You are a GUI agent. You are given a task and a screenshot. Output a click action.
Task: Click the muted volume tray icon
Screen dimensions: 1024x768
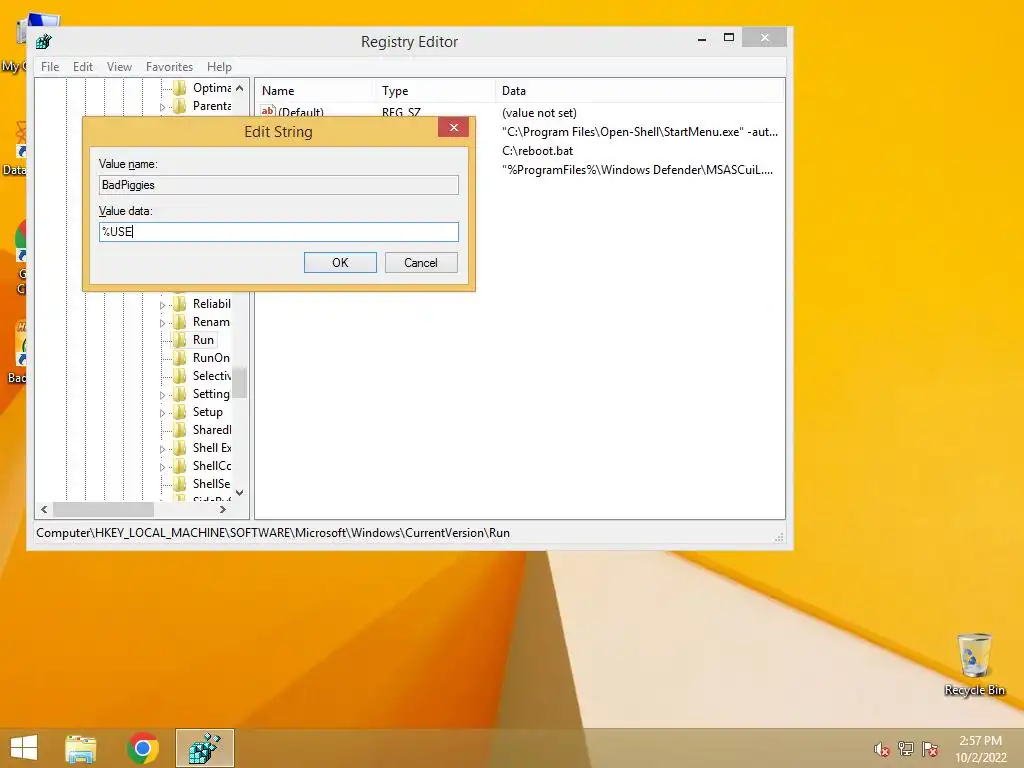pyautogui.click(x=881, y=749)
